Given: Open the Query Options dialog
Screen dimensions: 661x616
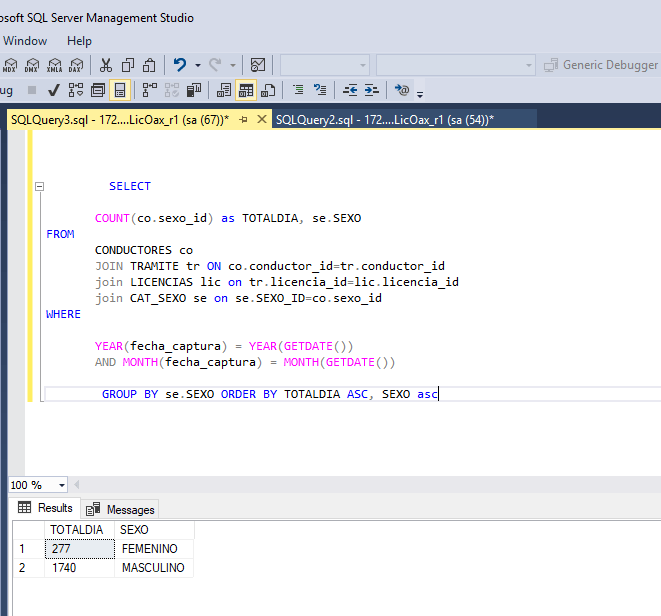Looking at the screenshot, I should tap(98, 90).
